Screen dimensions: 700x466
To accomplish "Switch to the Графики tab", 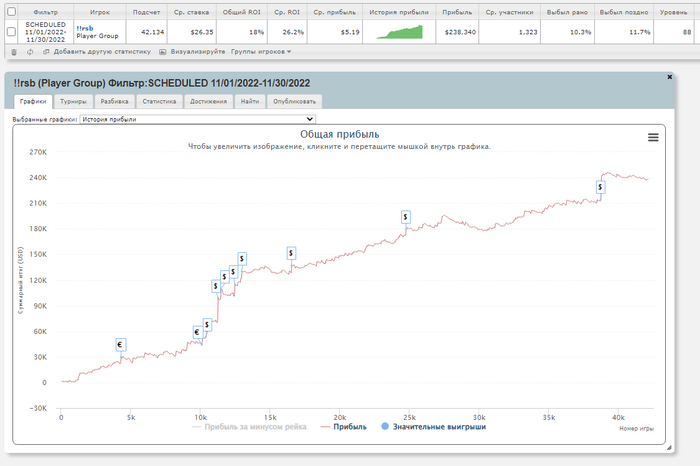I will click(x=33, y=101).
